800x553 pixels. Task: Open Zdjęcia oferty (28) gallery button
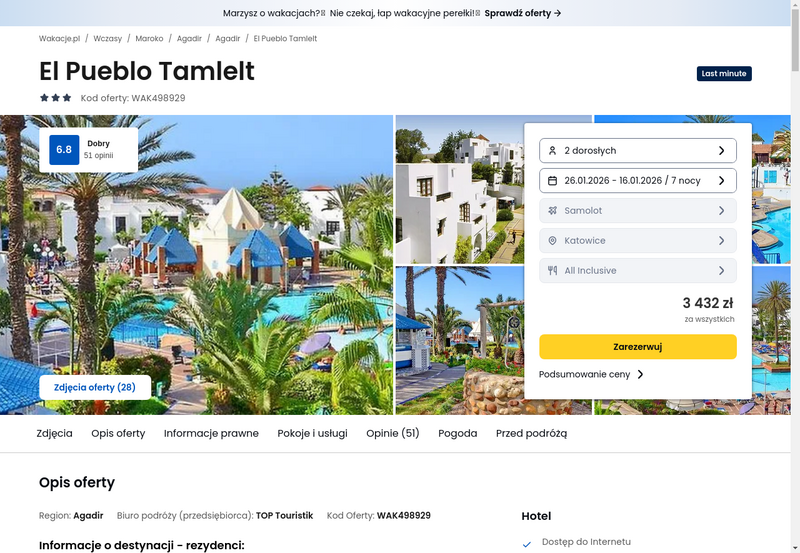point(95,388)
